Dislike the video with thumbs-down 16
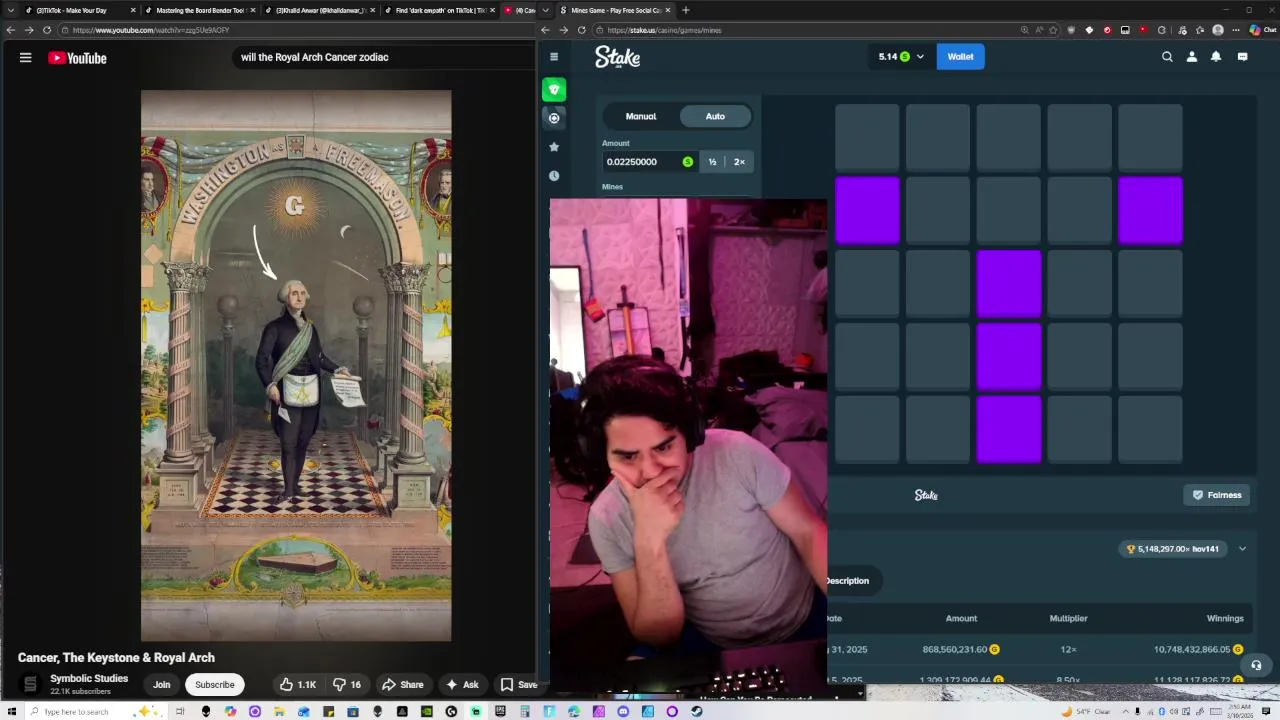Viewport: 1280px width, 720px height. 348,685
